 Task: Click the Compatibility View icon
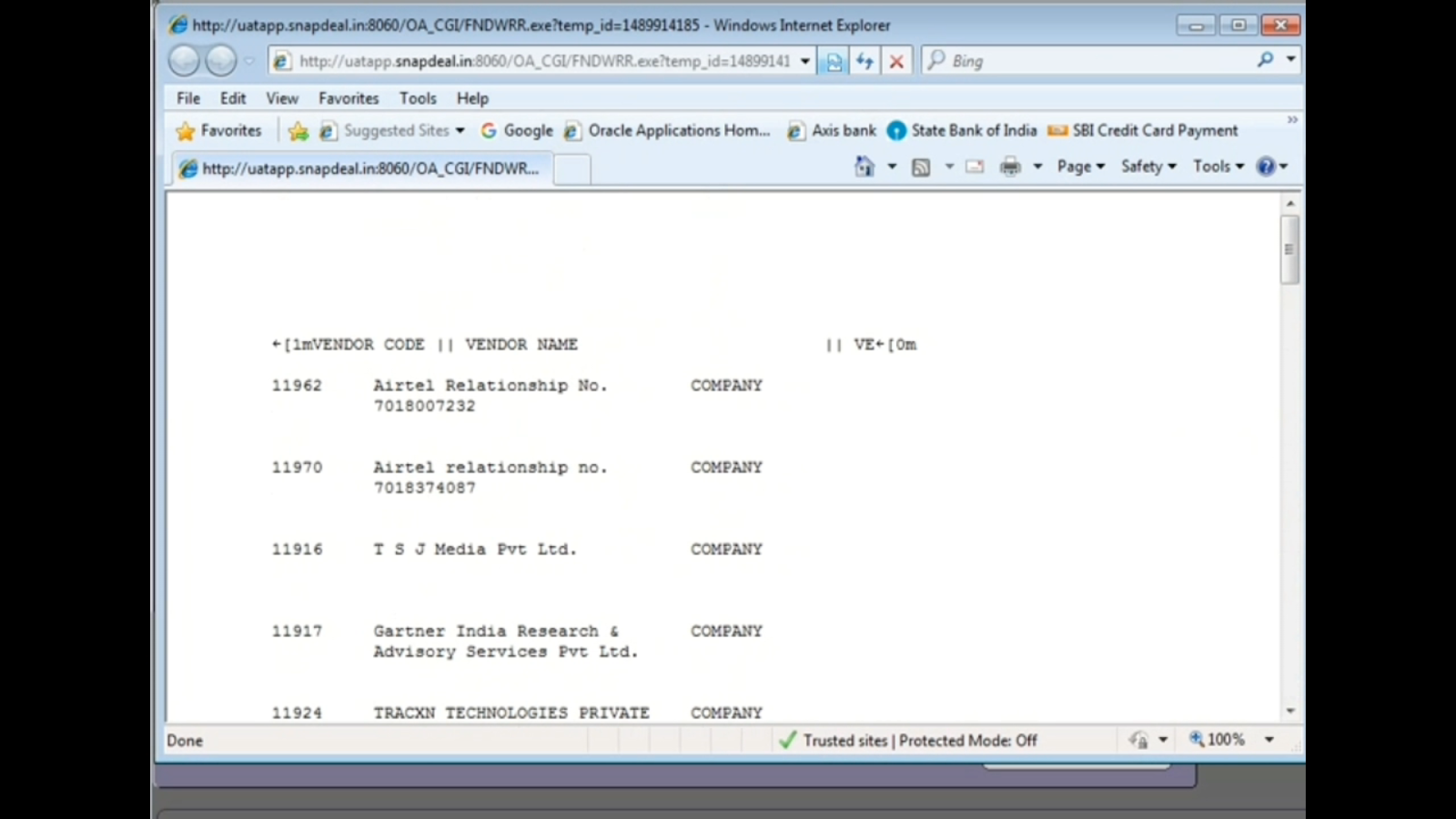(833, 60)
